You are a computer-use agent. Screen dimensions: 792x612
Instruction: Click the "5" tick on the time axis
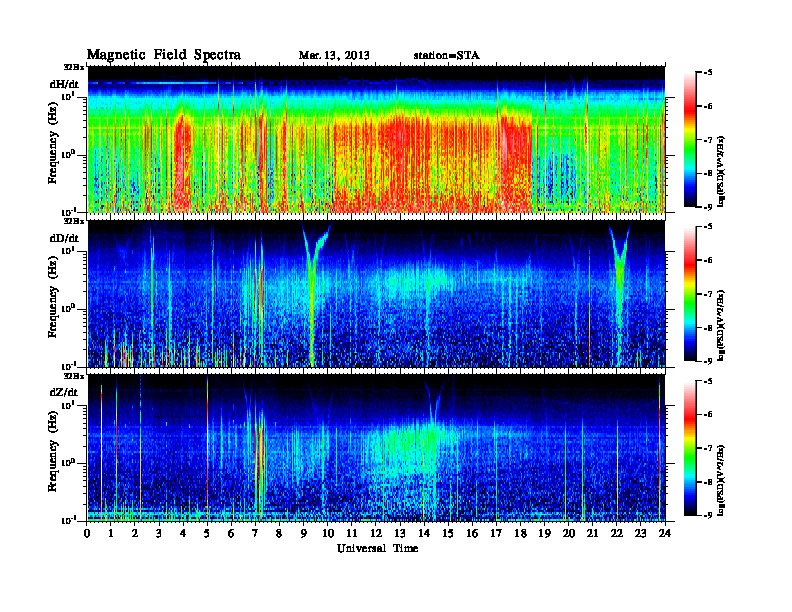coord(207,533)
